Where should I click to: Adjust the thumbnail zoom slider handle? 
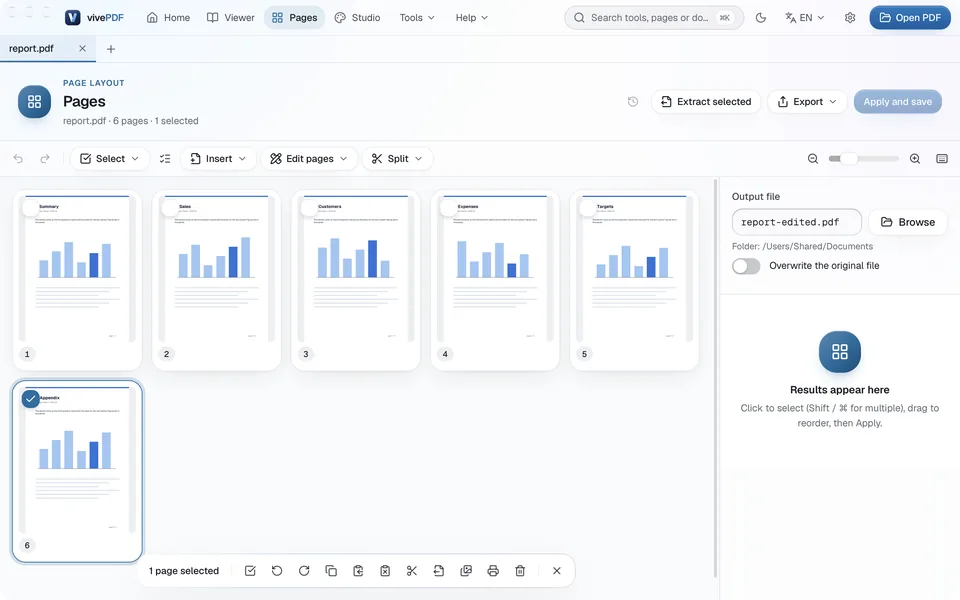[x=848, y=159]
